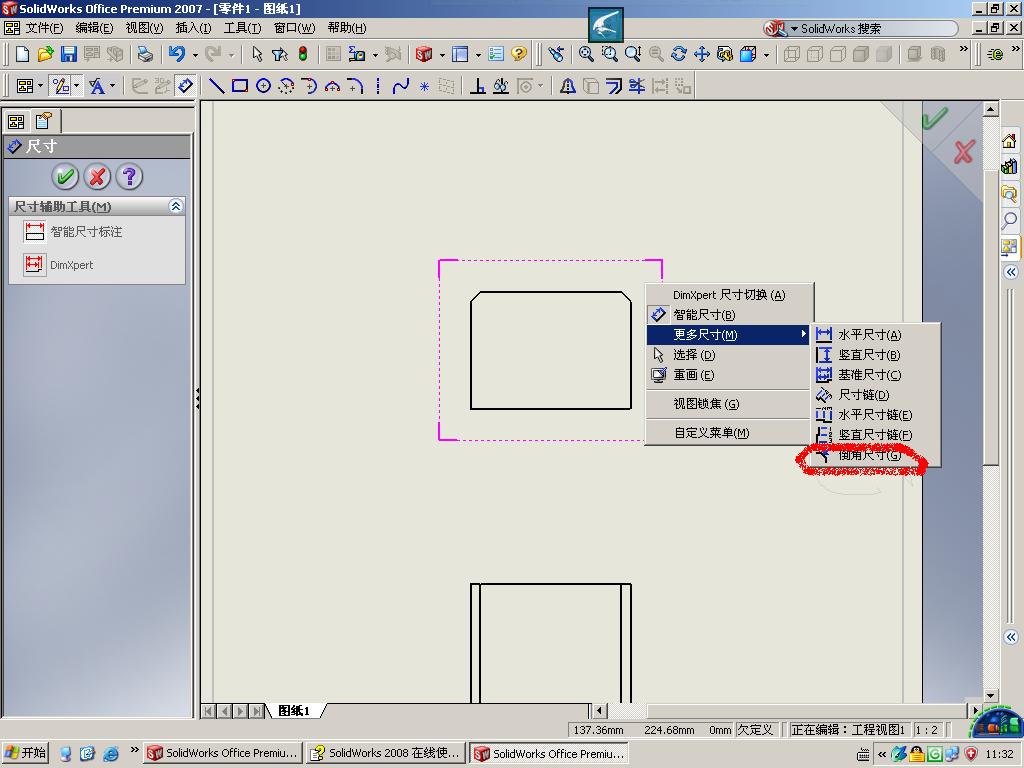The width and height of the screenshot is (1024, 768).
Task: Choose 选择 (D) in context menu
Action: click(x=729, y=355)
